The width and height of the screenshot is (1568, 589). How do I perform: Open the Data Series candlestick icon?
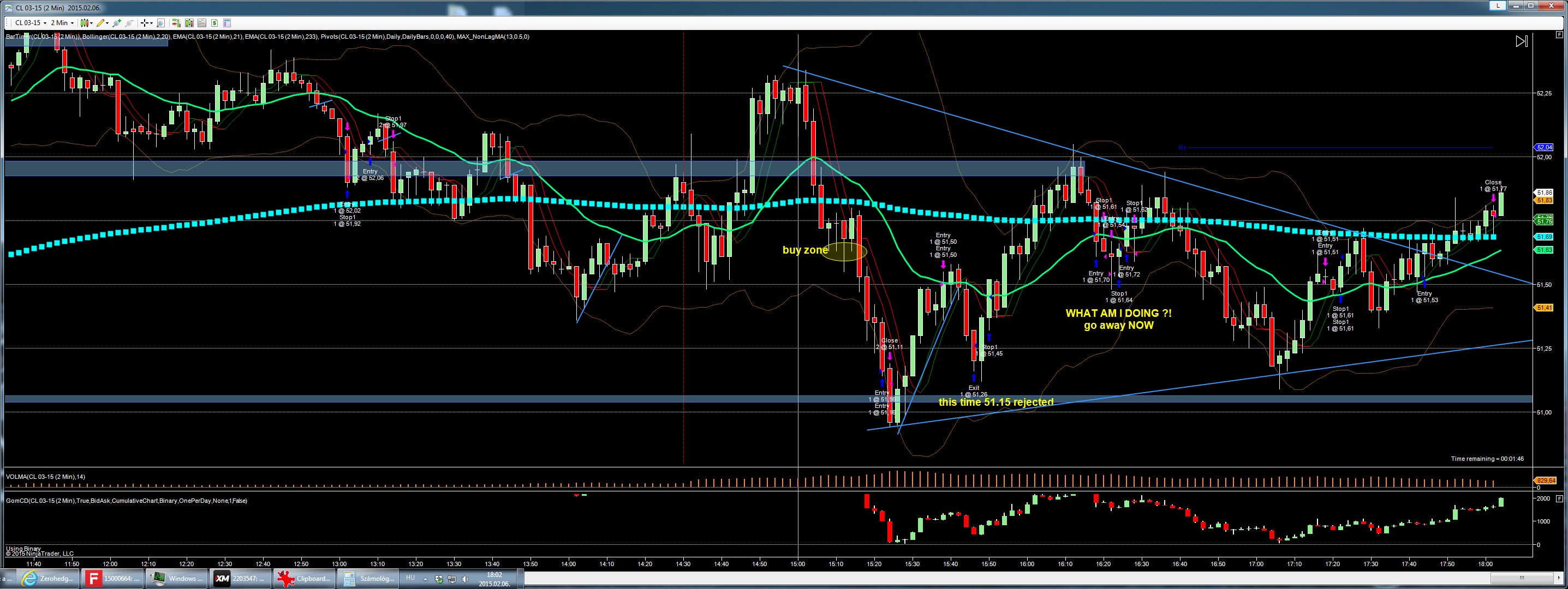point(189,23)
